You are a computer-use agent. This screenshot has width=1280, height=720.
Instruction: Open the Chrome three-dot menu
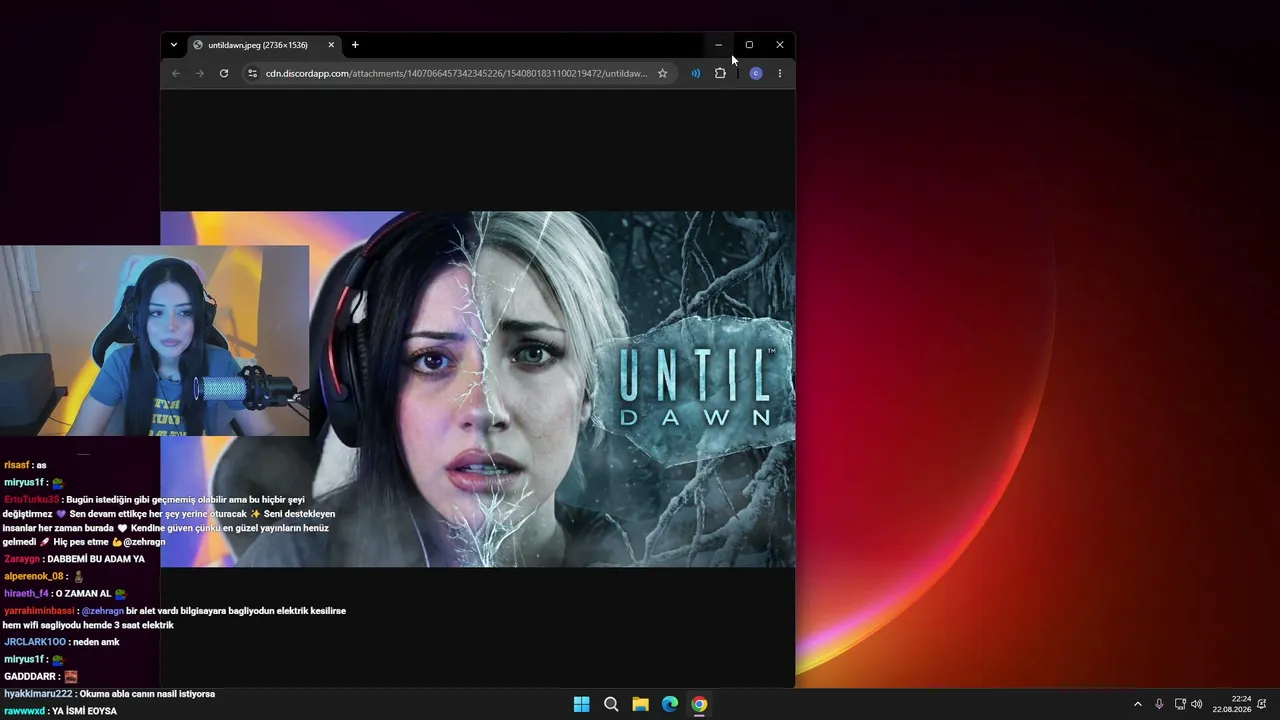[x=780, y=73]
